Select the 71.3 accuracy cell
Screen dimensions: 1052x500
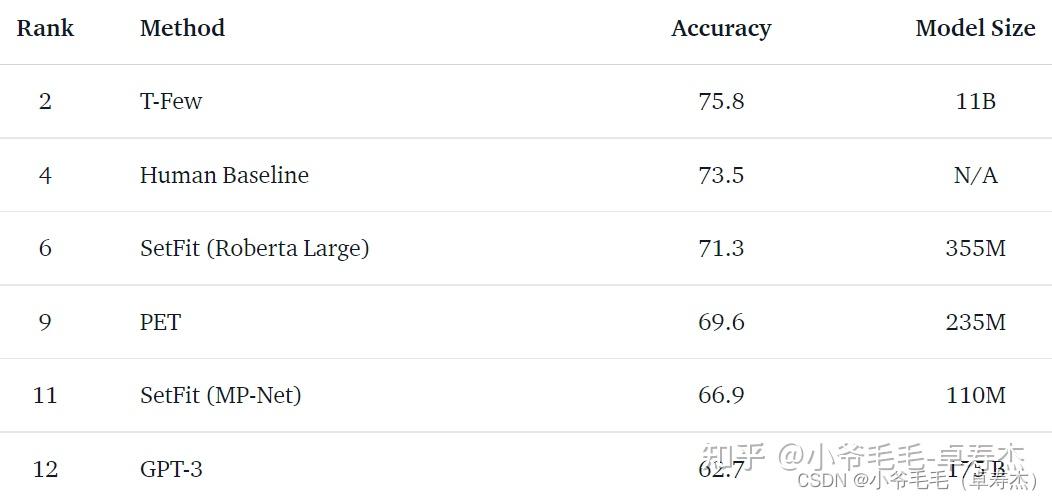721,248
